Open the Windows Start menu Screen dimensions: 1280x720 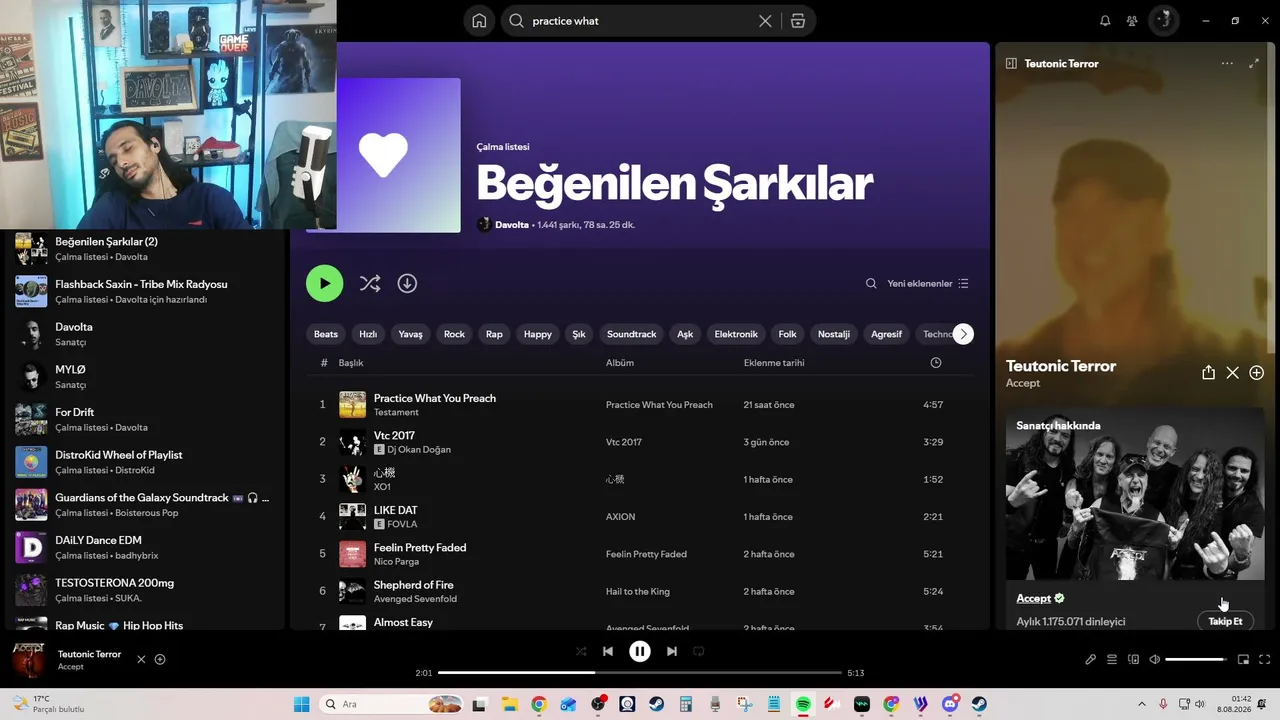pyautogui.click(x=302, y=704)
